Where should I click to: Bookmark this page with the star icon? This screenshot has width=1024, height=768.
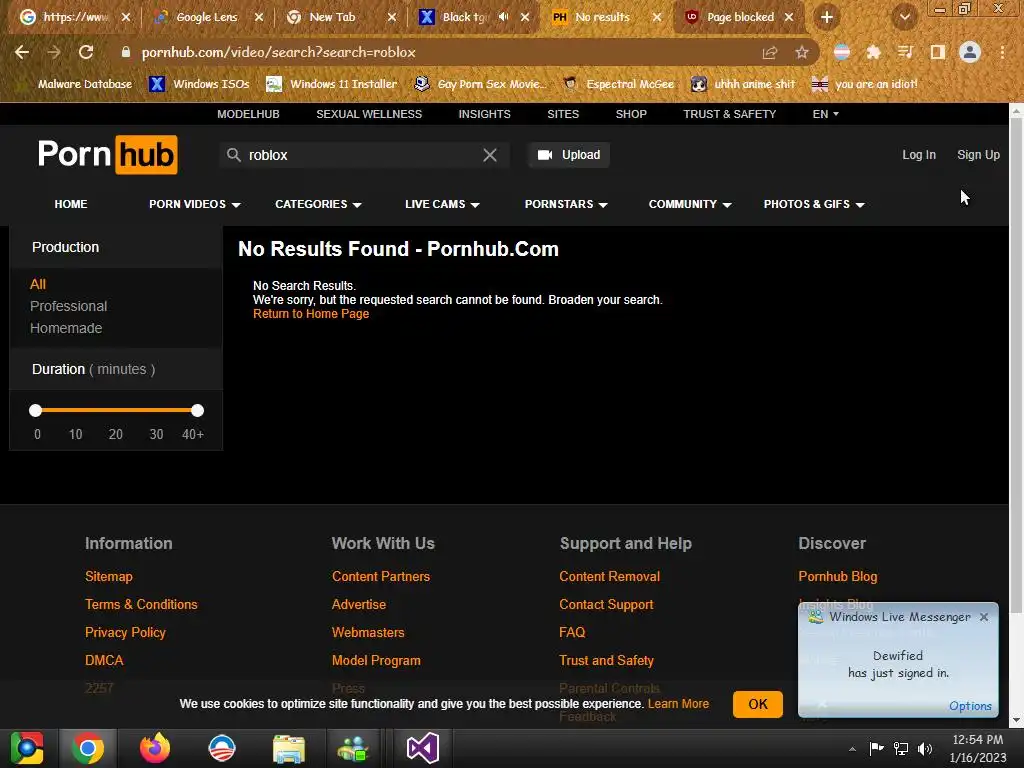(802, 52)
